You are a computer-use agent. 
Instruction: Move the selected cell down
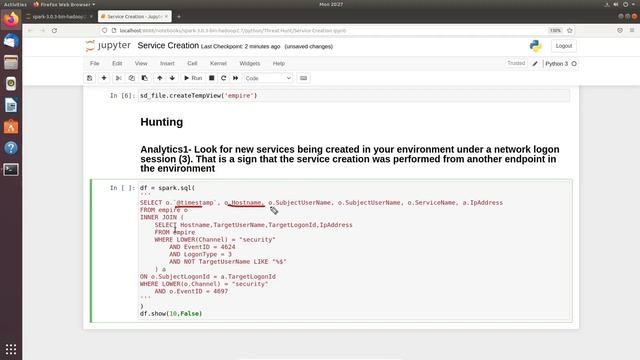(172, 78)
